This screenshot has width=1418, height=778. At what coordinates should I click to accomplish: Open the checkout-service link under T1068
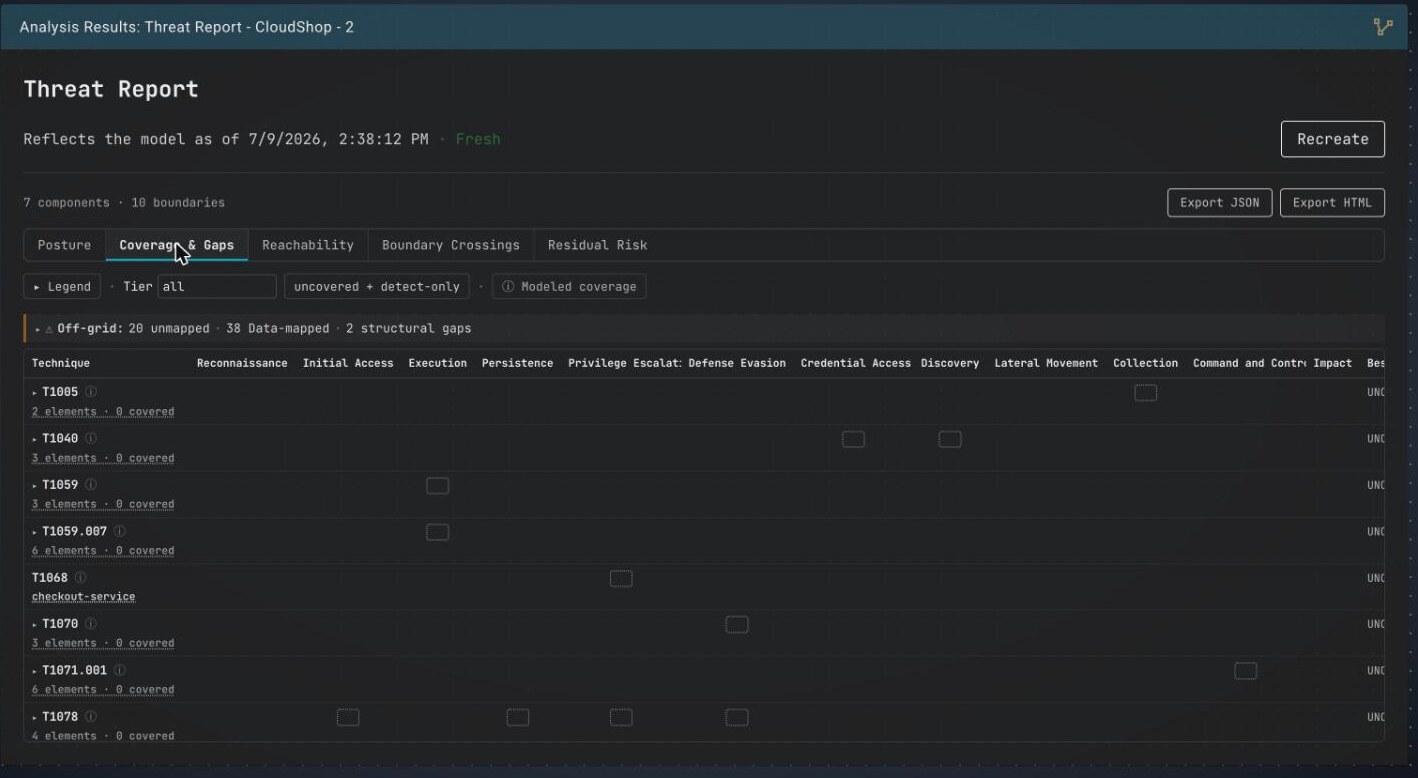(83, 597)
